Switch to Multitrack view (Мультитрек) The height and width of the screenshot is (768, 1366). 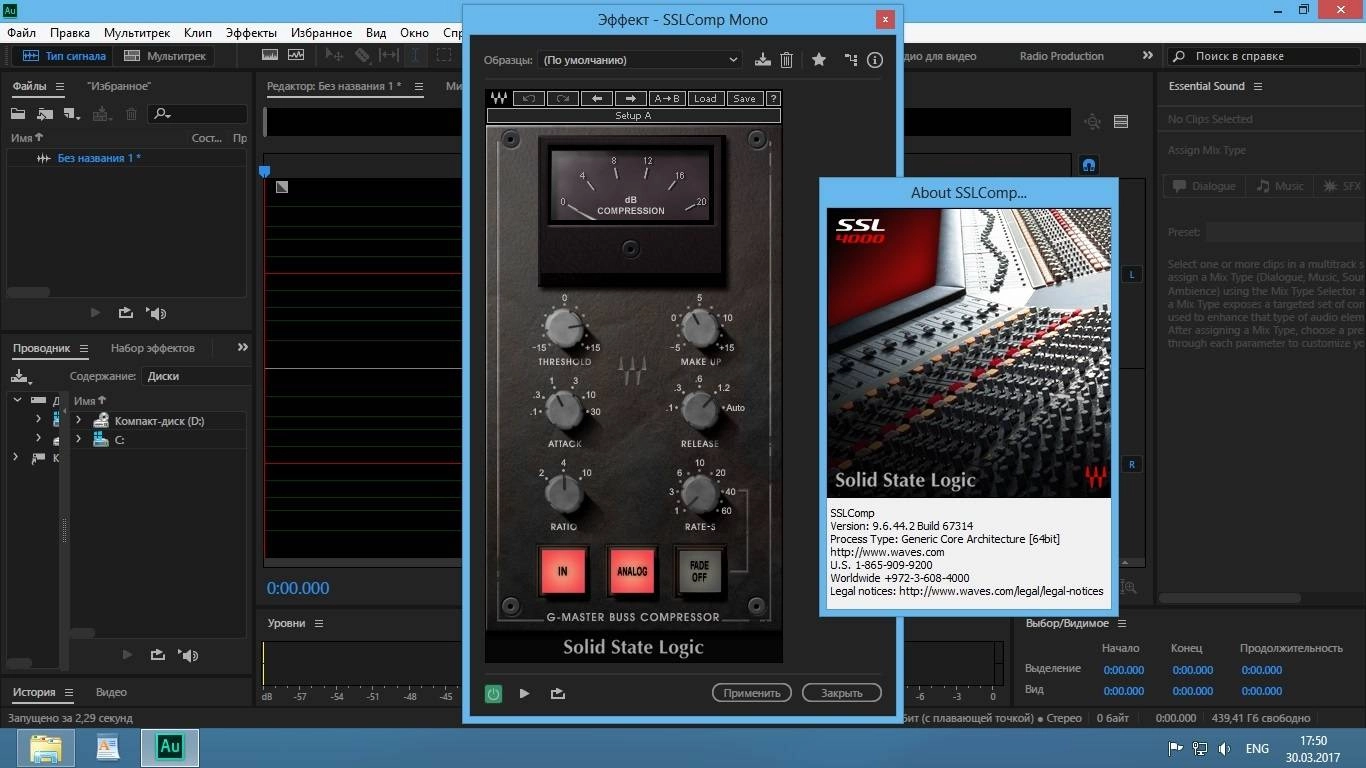(x=164, y=56)
